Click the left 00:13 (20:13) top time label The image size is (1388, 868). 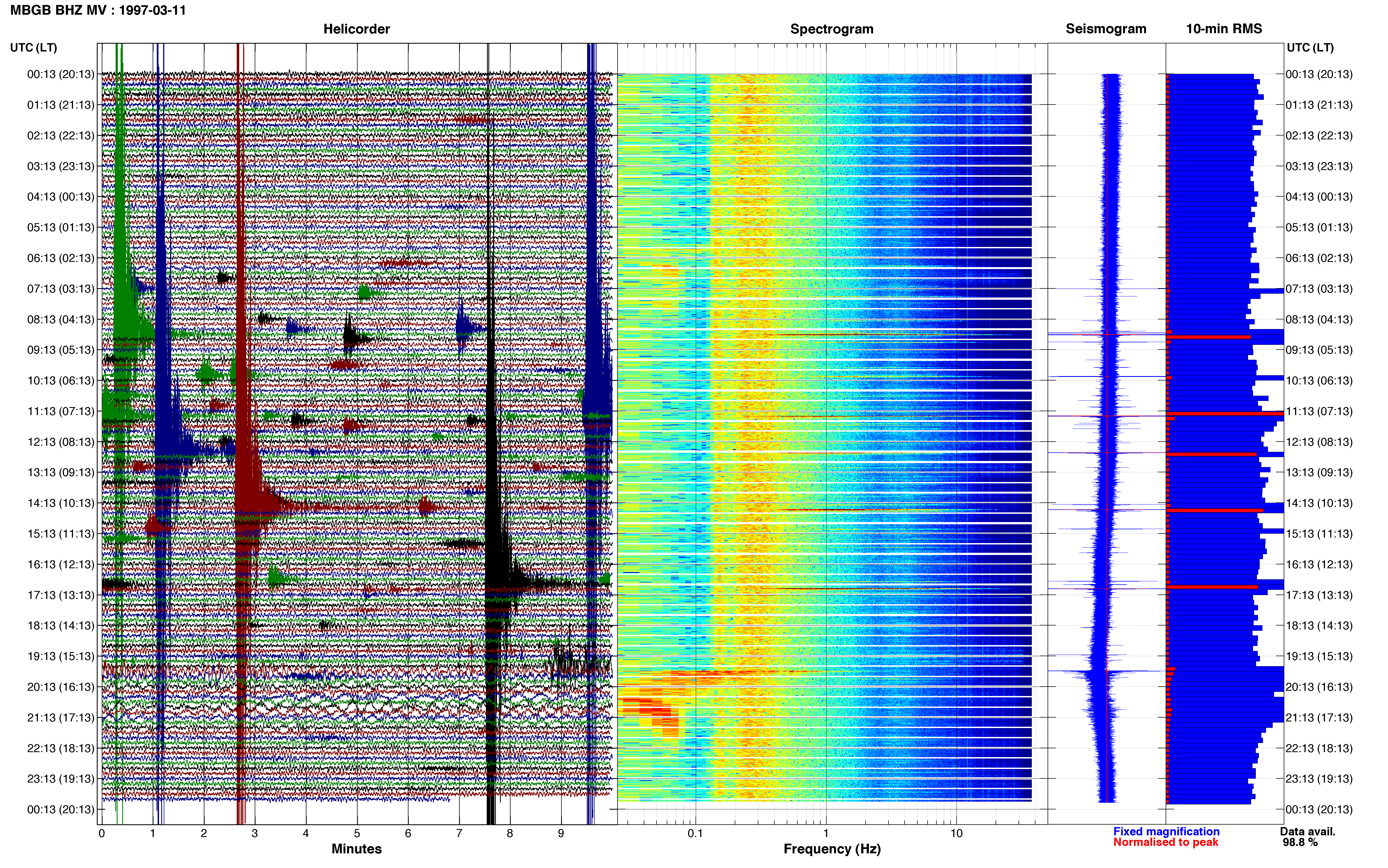(61, 74)
